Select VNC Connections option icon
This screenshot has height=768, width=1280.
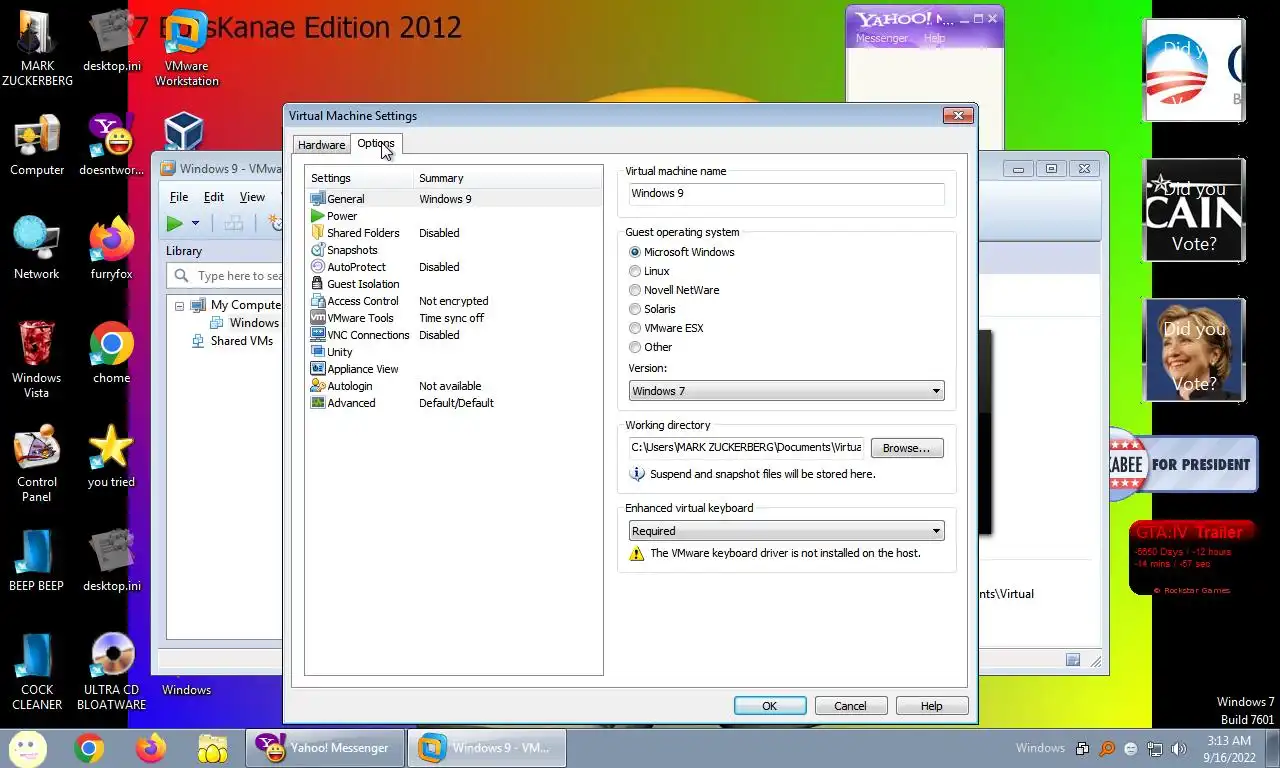pos(318,335)
